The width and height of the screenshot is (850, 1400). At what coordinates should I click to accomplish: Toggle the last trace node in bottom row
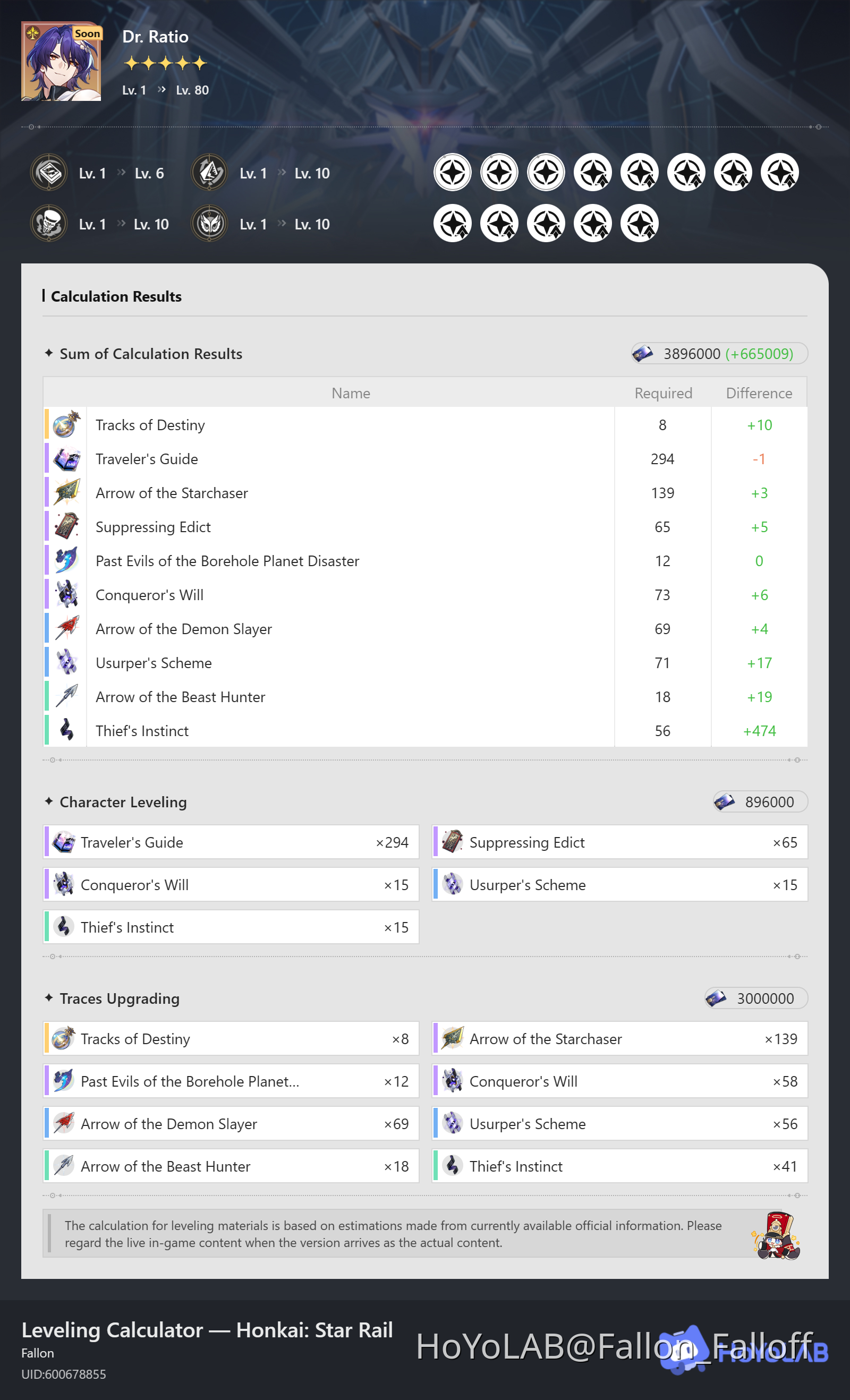tap(640, 223)
